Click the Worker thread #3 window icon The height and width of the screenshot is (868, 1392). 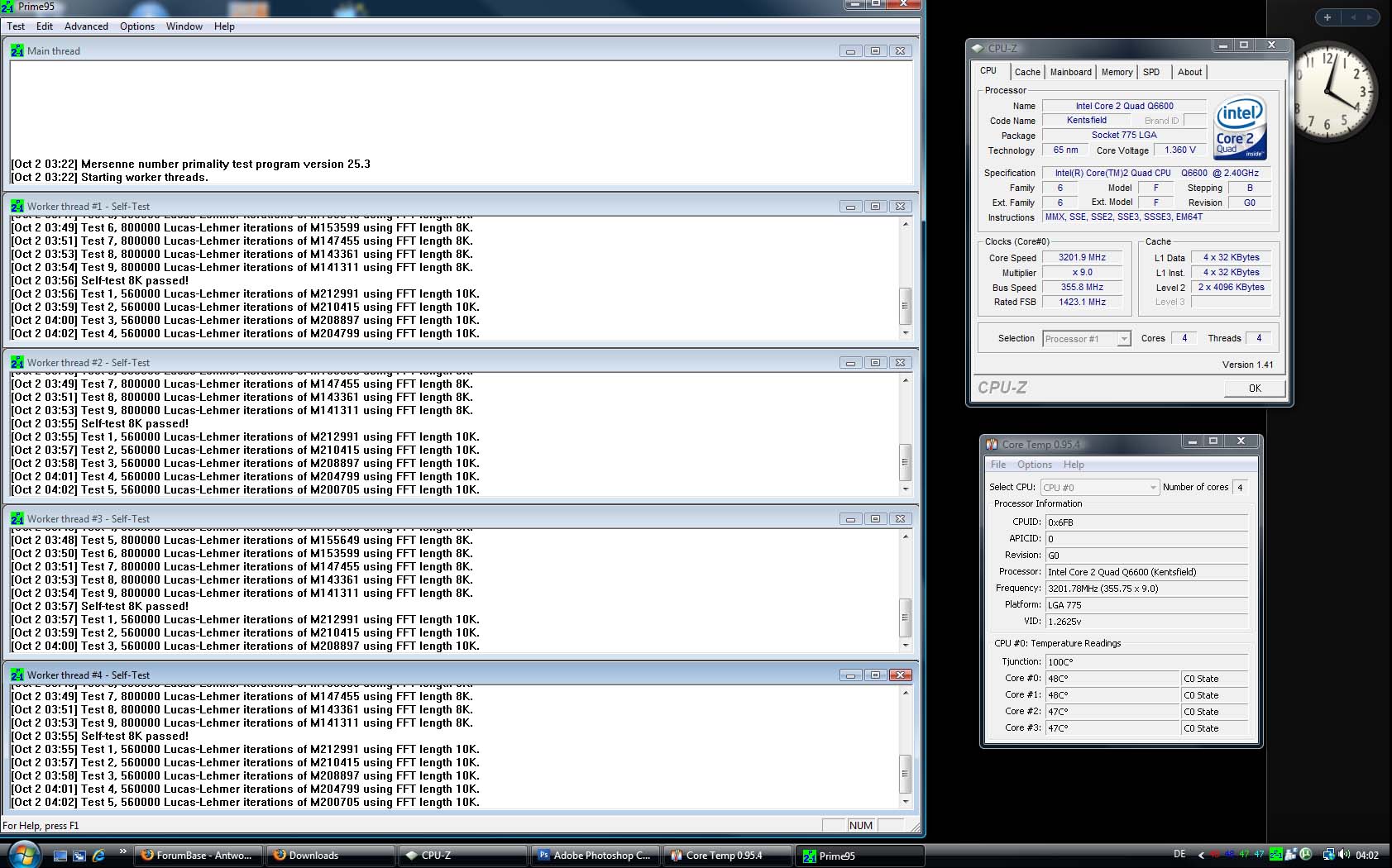click(17, 518)
